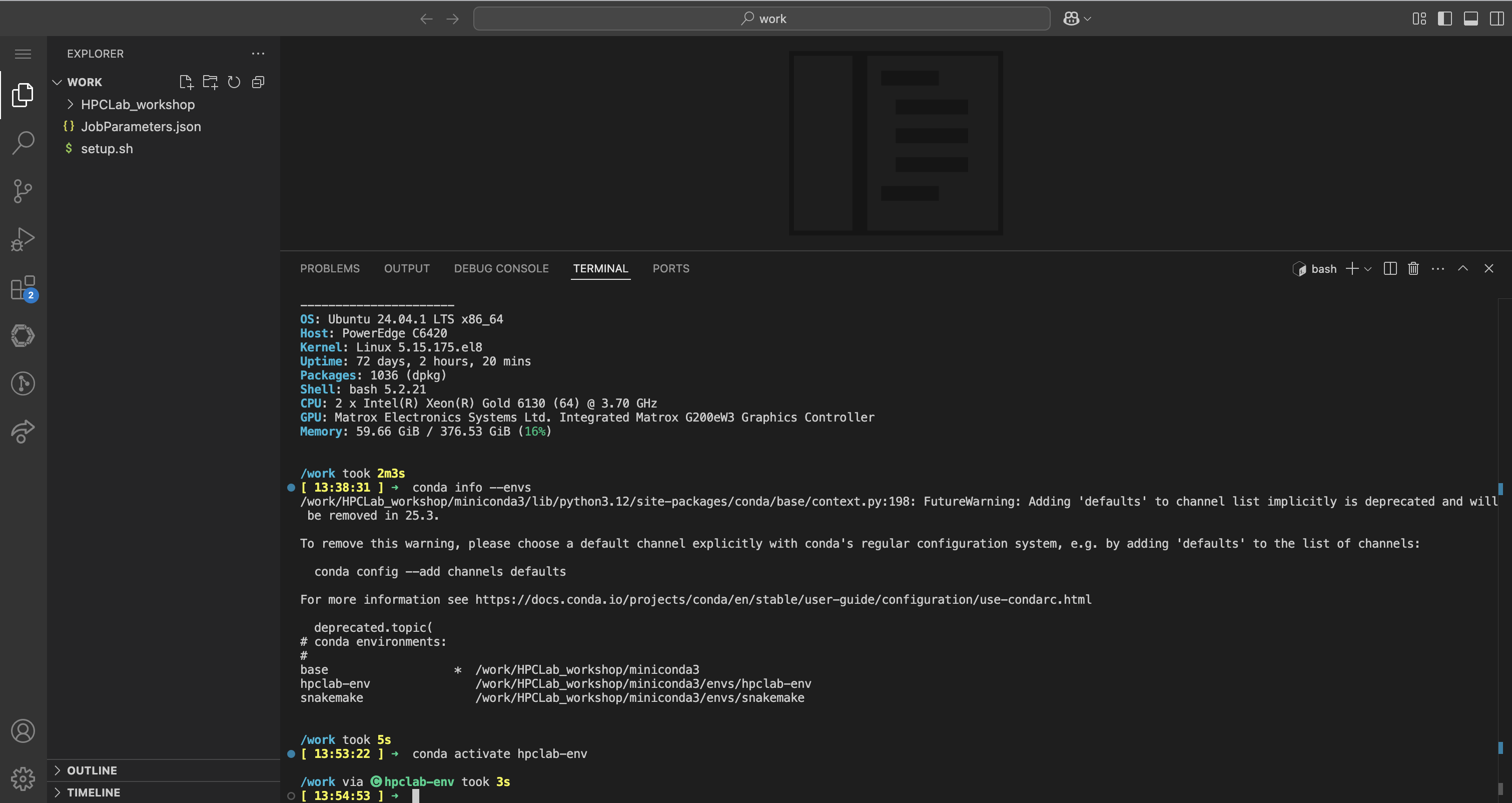Image resolution: width=1512 pixels, height=803 pixels.
Task: Kill terminal with trash icon
Action: pos(1413,268)
